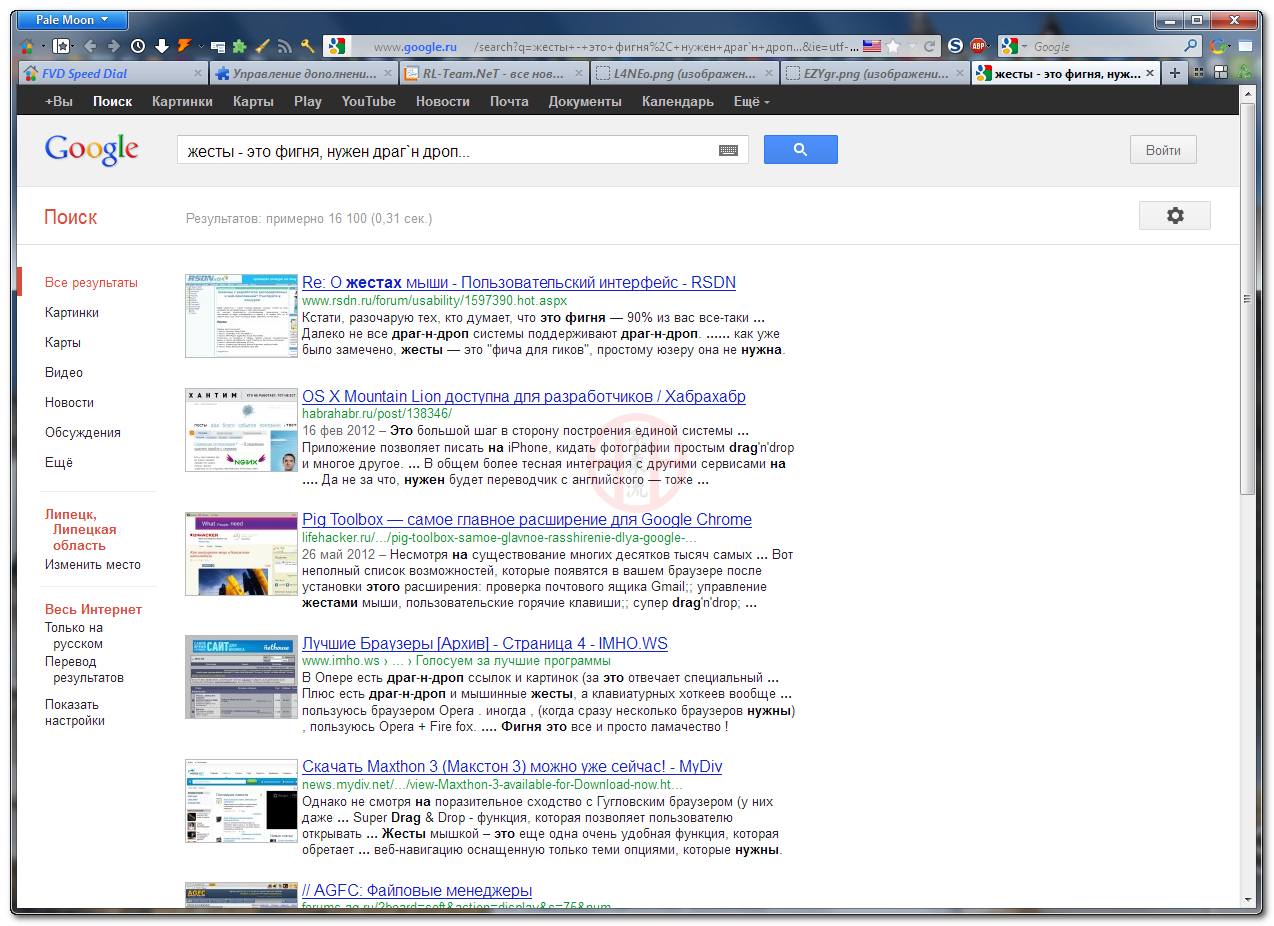1274x926 pixels.
Task: Go forward using the right arrow
Action: (x=114, y=46)
